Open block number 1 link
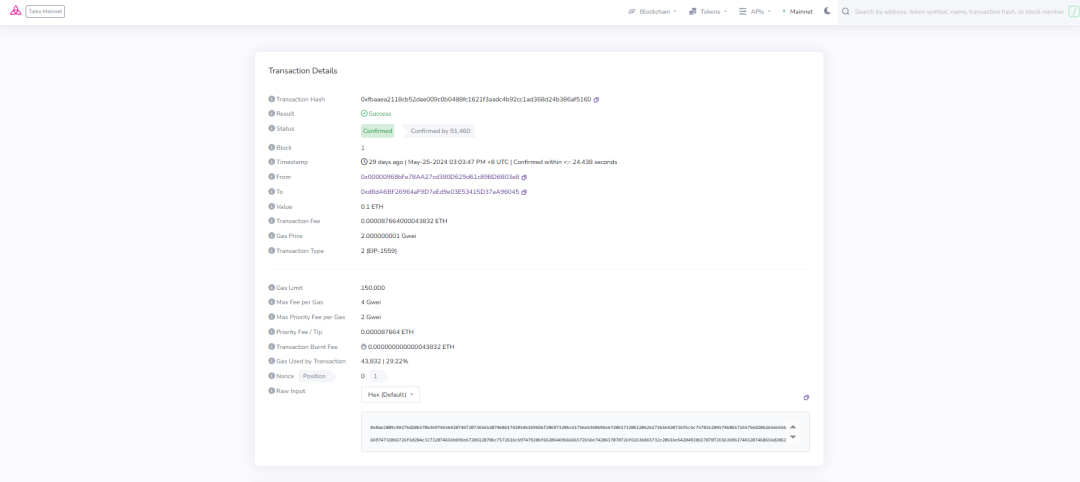The image size is (1080, 482). tap(363, 147)
